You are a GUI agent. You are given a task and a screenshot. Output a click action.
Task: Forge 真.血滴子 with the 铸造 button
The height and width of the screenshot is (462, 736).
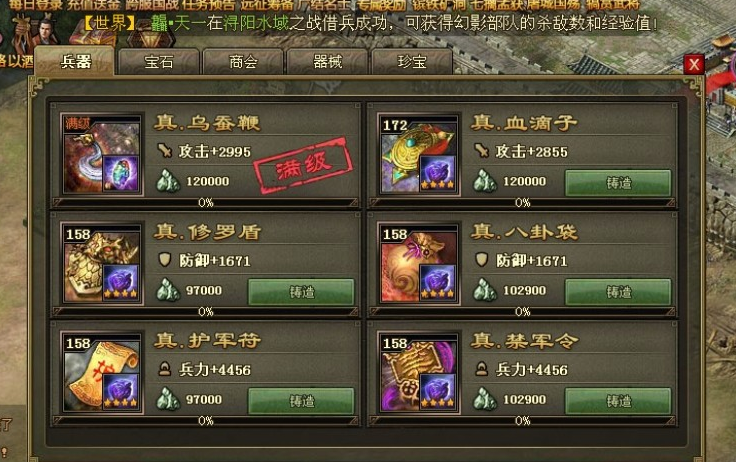[618, 183]
